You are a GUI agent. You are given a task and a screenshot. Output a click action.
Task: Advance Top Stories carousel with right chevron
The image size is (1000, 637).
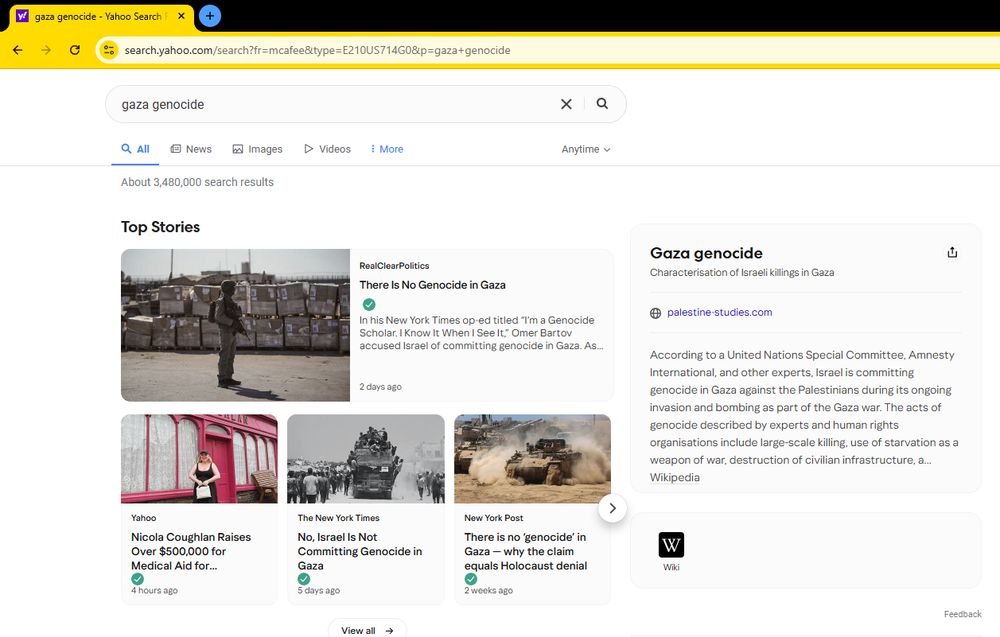coord(612,508)
